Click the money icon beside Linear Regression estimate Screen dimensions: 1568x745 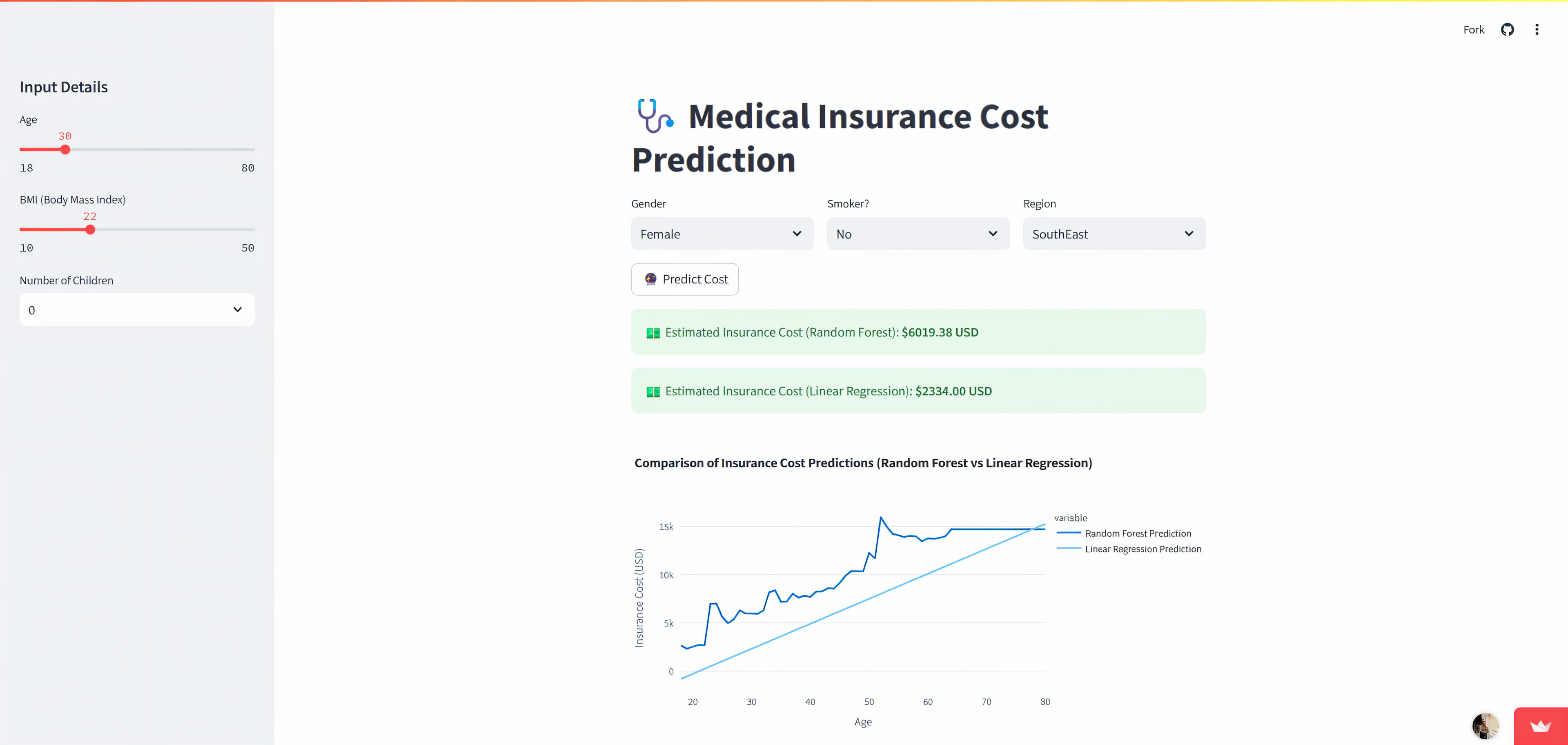[653, 391]
